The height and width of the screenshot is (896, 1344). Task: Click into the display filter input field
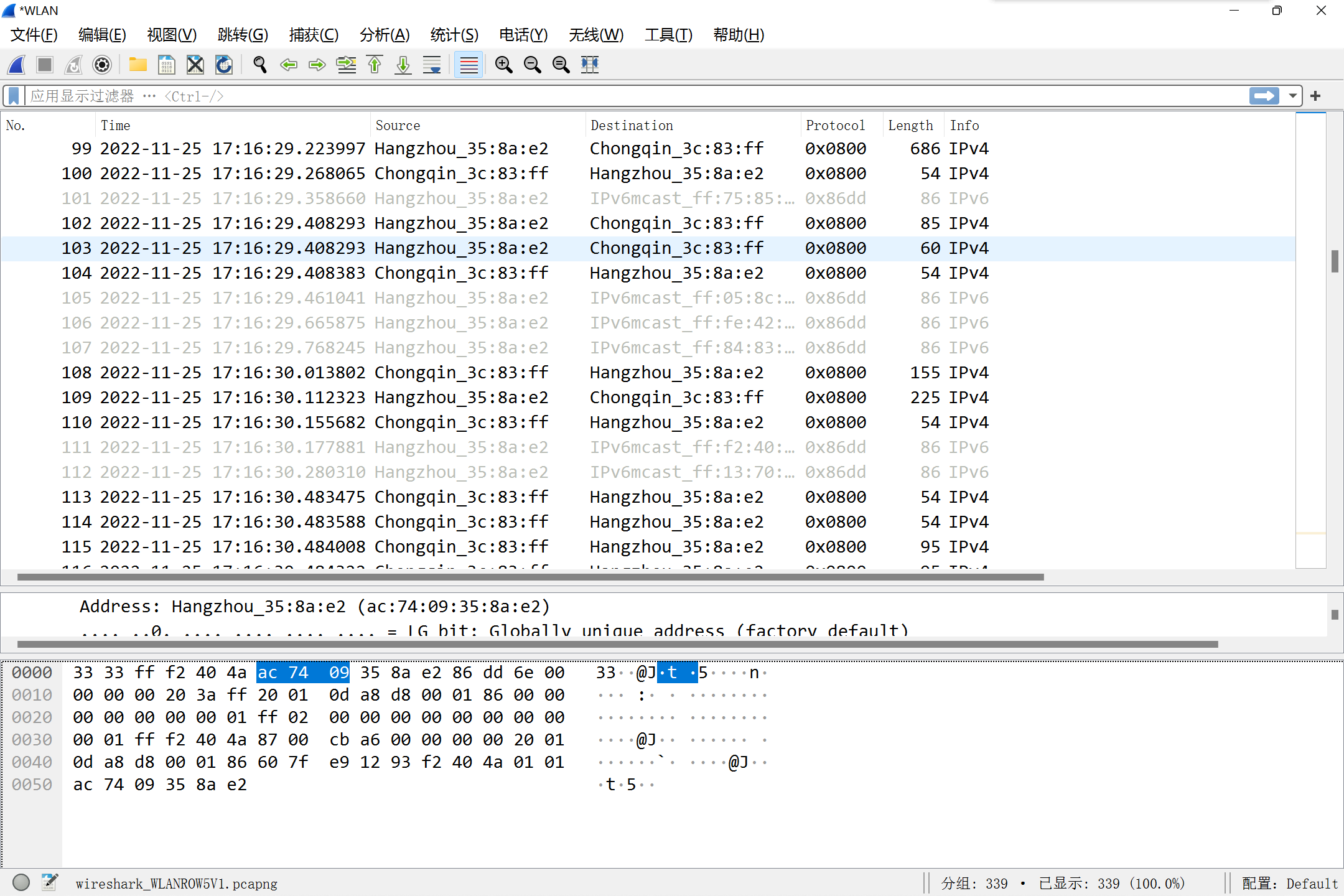tap(635, 96)
